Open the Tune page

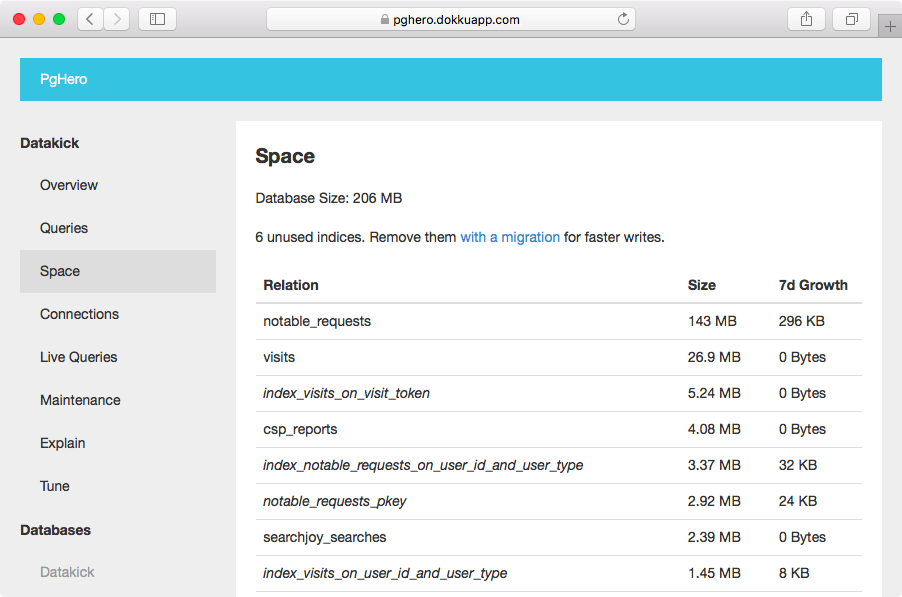pyautogui.click(x=55, y=486)
